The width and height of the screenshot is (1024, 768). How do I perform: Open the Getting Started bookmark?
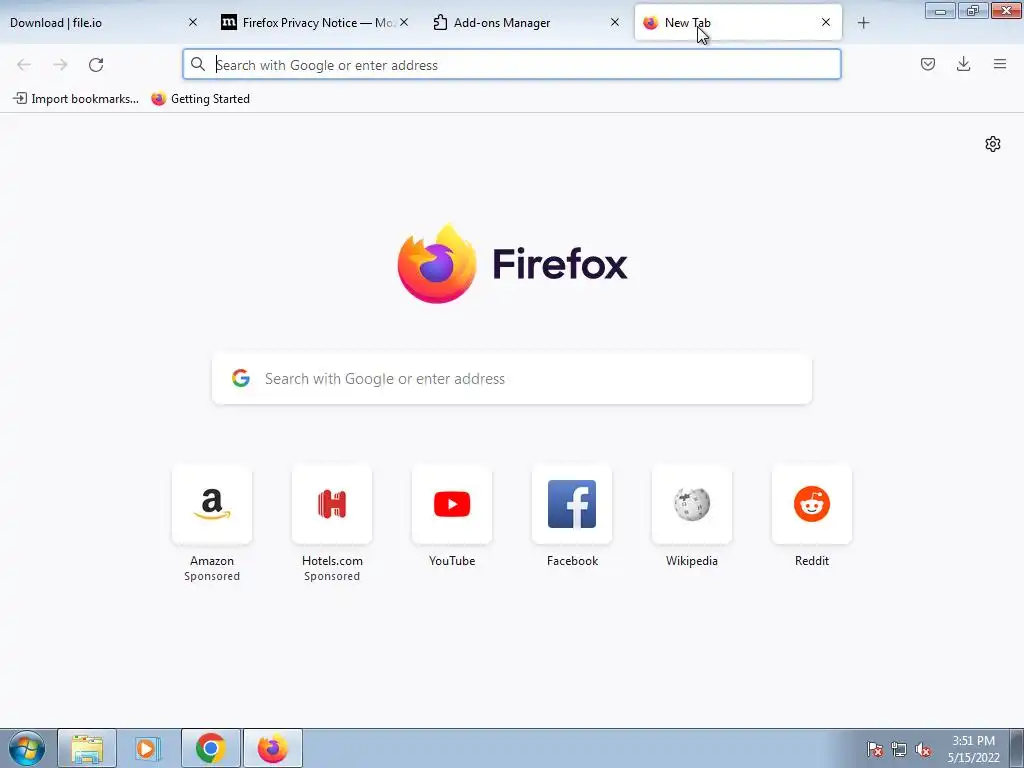pos(200,99)
